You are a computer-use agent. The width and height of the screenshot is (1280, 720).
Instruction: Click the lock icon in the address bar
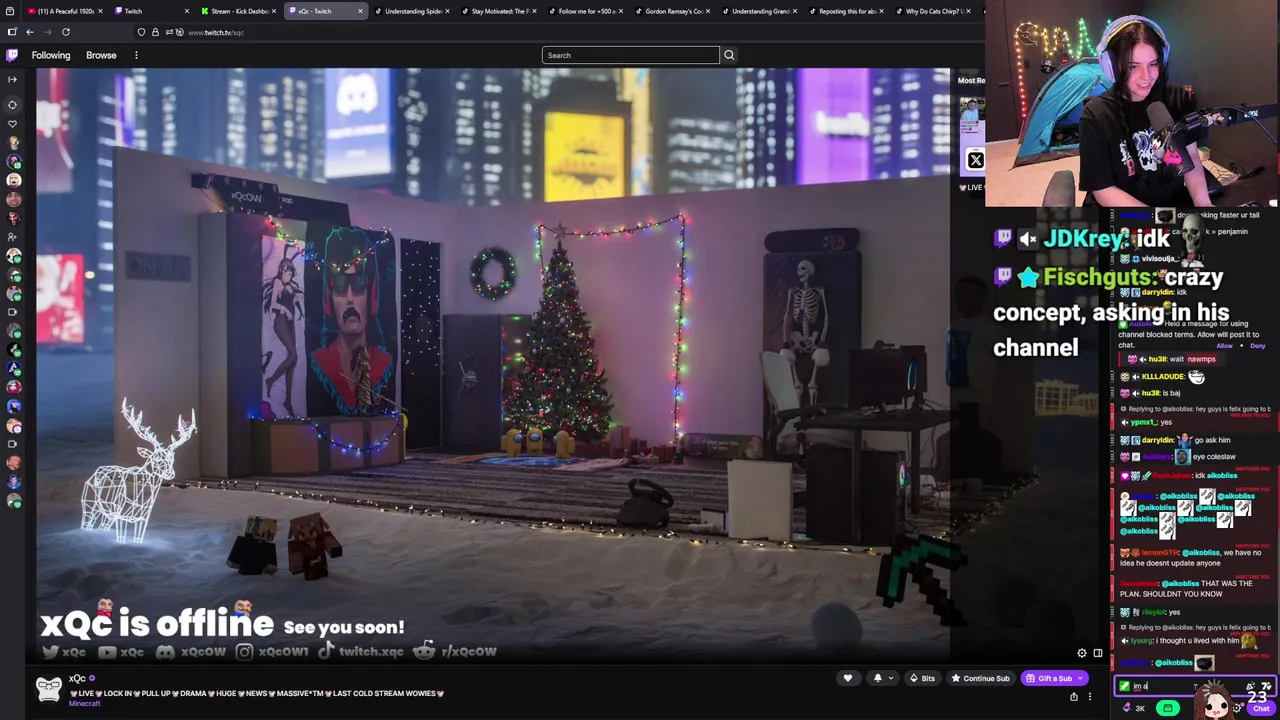point(155,32)
